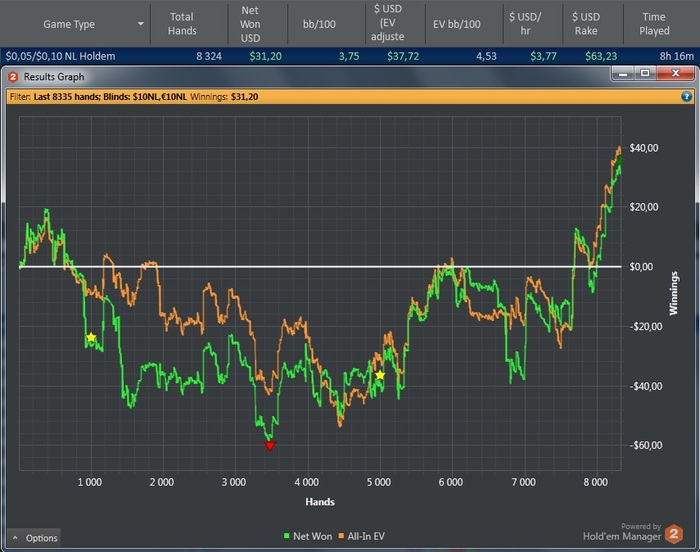Click the $0,00 y-axis label
700x552 pixels.
click(641, 267)
